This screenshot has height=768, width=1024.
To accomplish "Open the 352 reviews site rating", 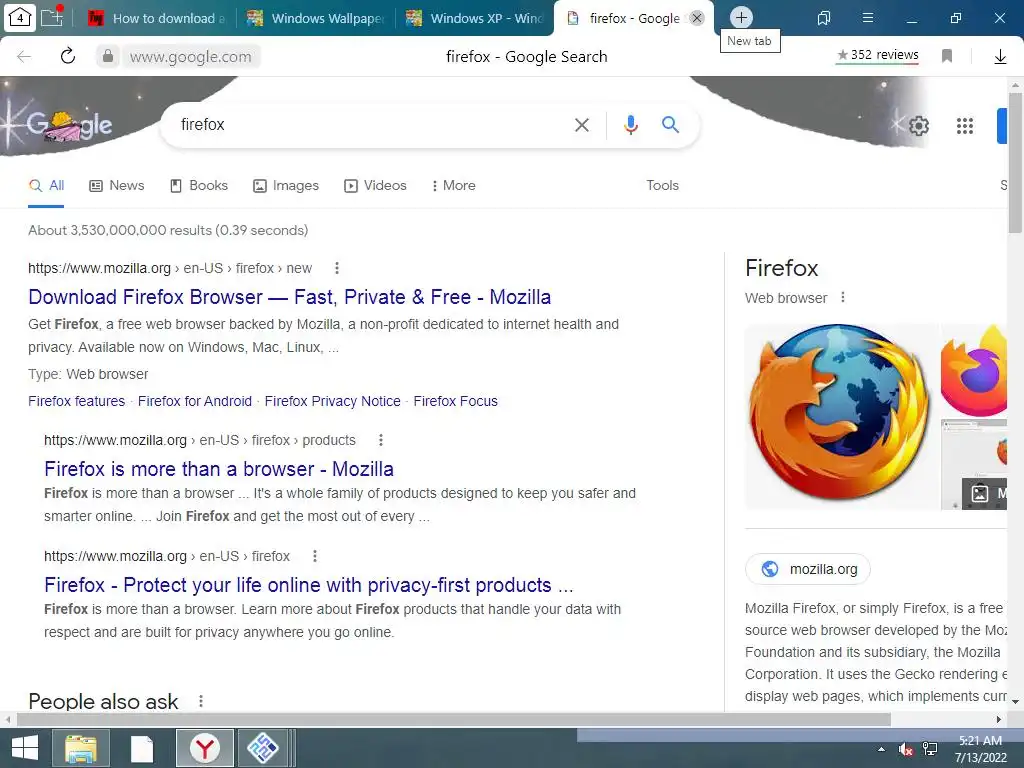I will pos(878,55).
